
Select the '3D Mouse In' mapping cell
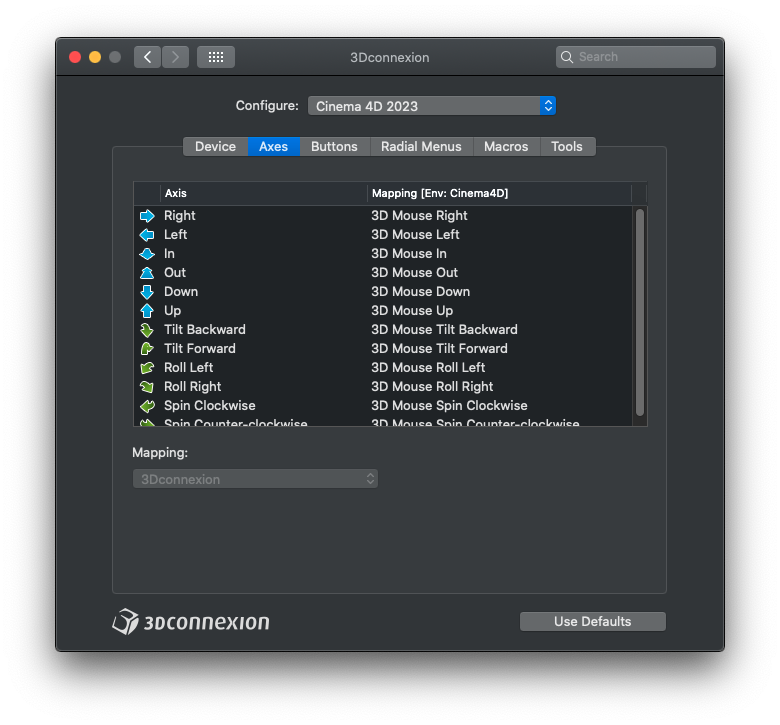409,254
